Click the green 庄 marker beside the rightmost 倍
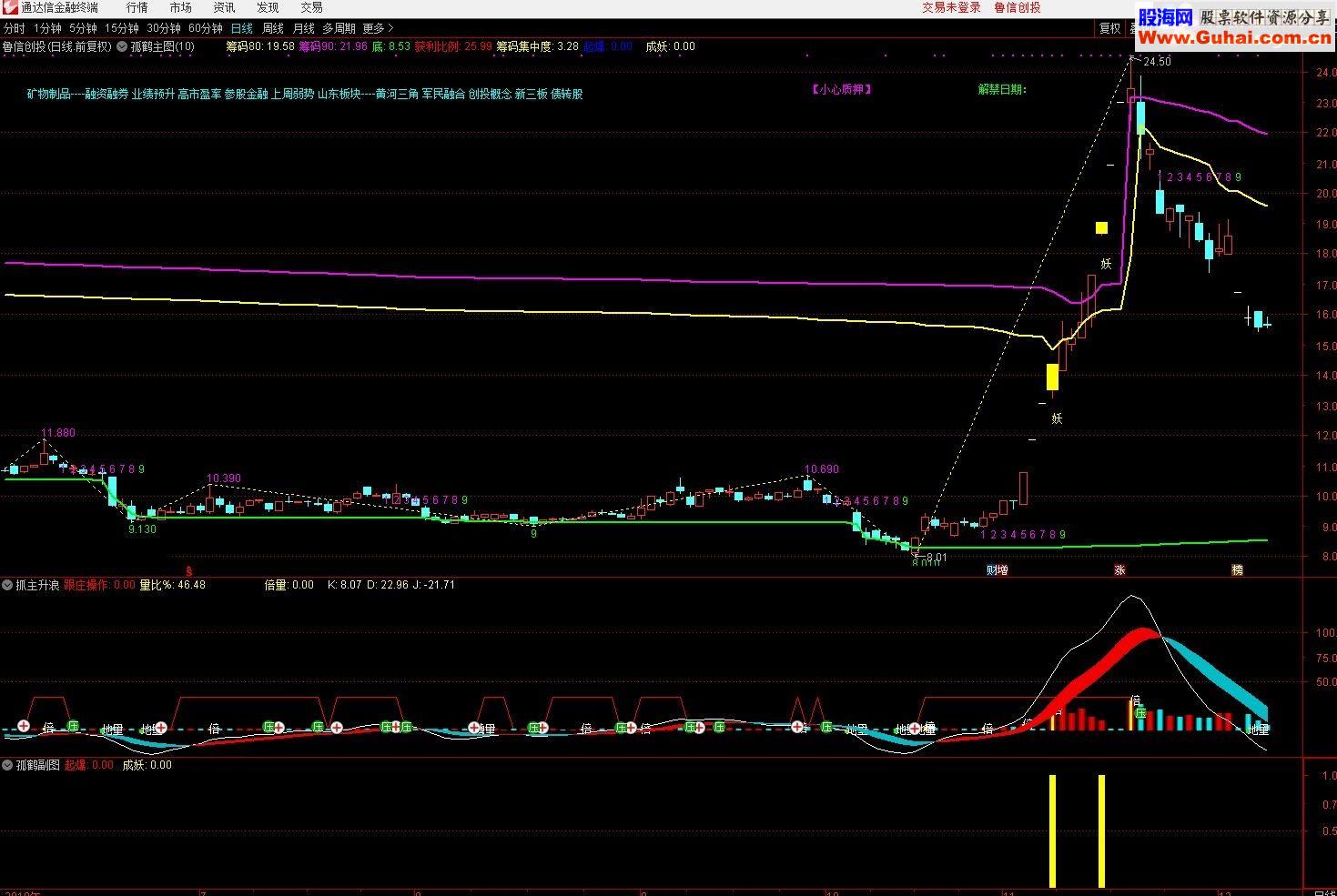The height and width of the screenshot is (896, 1337). (x=1139, y=713)
